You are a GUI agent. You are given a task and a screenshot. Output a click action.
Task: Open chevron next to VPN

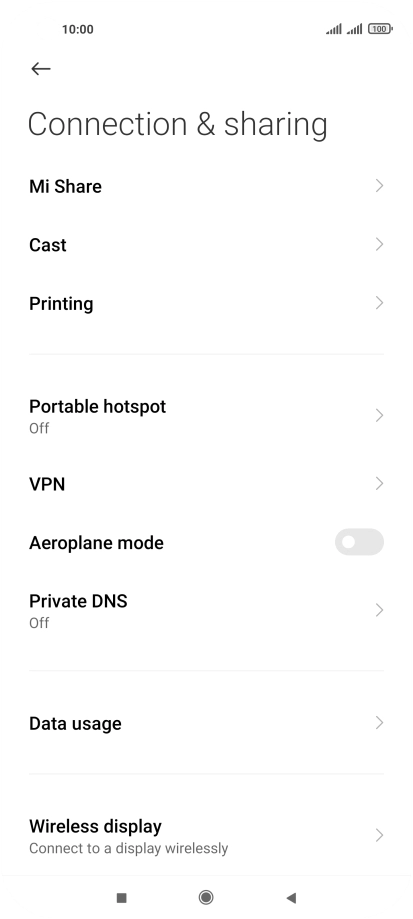click(x=379, y=484)
